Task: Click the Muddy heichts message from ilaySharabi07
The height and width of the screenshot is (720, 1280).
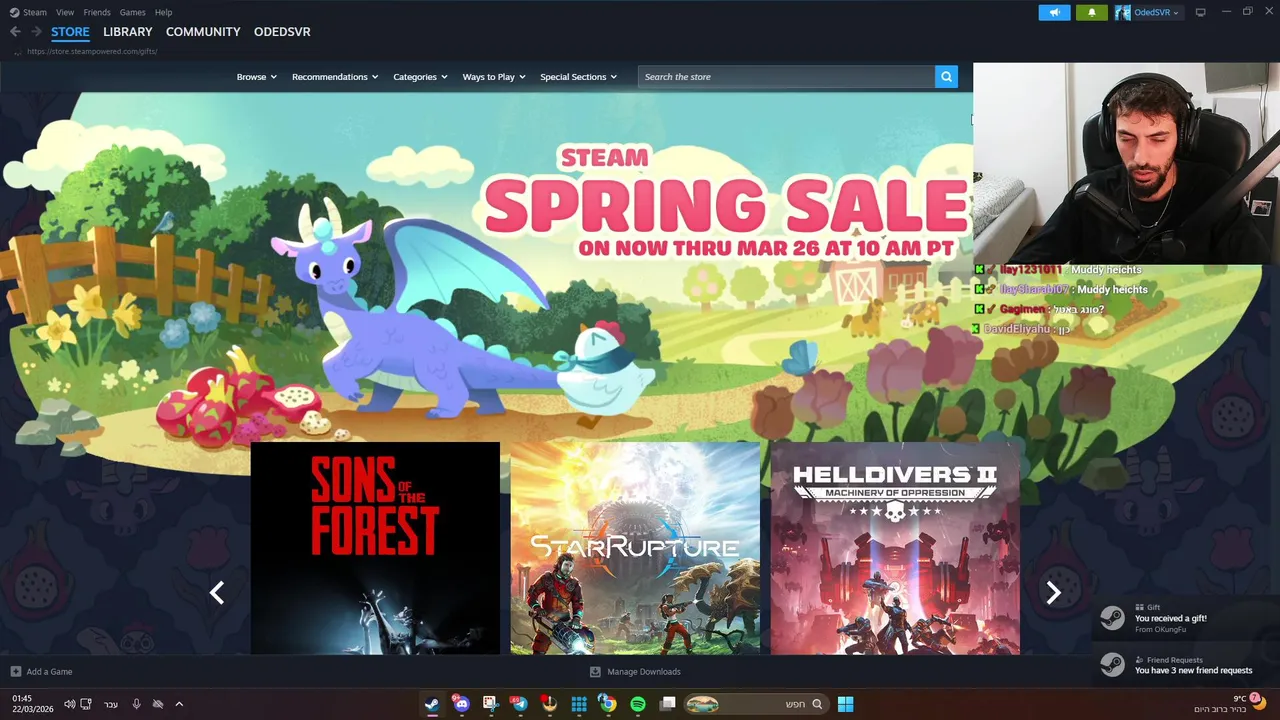Action: coord(1112,290)
